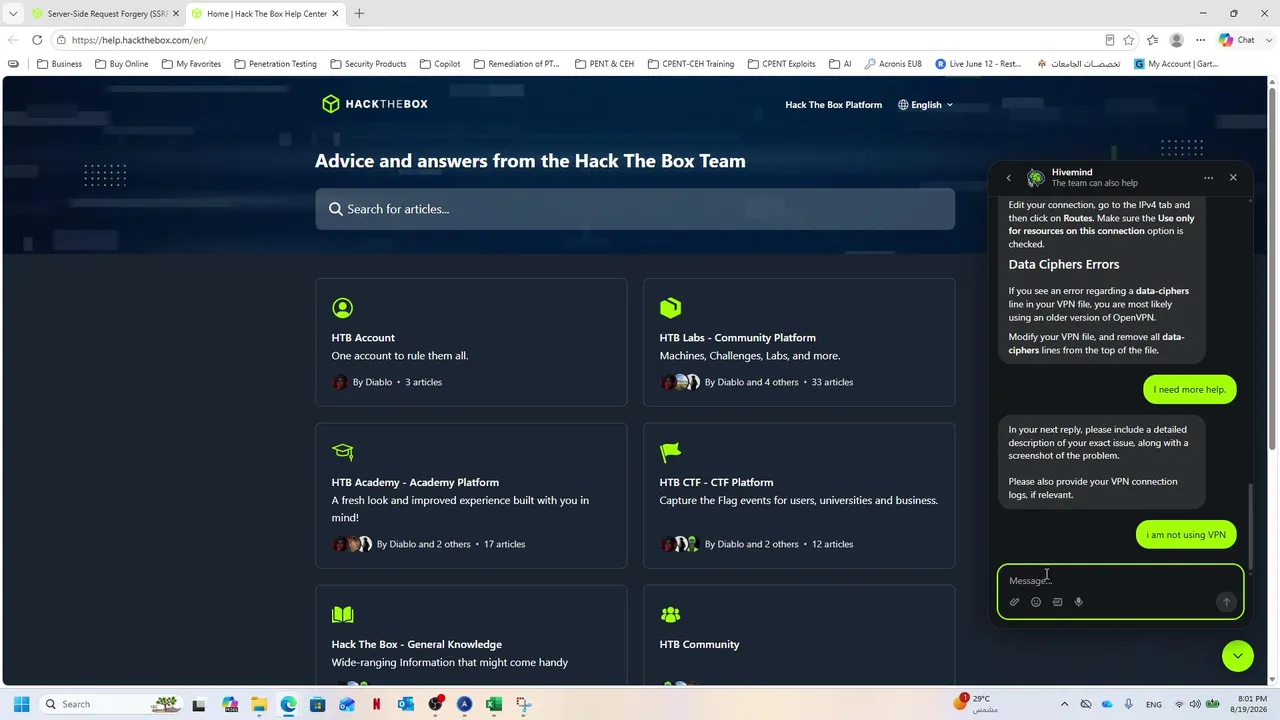The image size is (1280, 720).
Task: Expand the English language dropdown
Action: [925, 105]
